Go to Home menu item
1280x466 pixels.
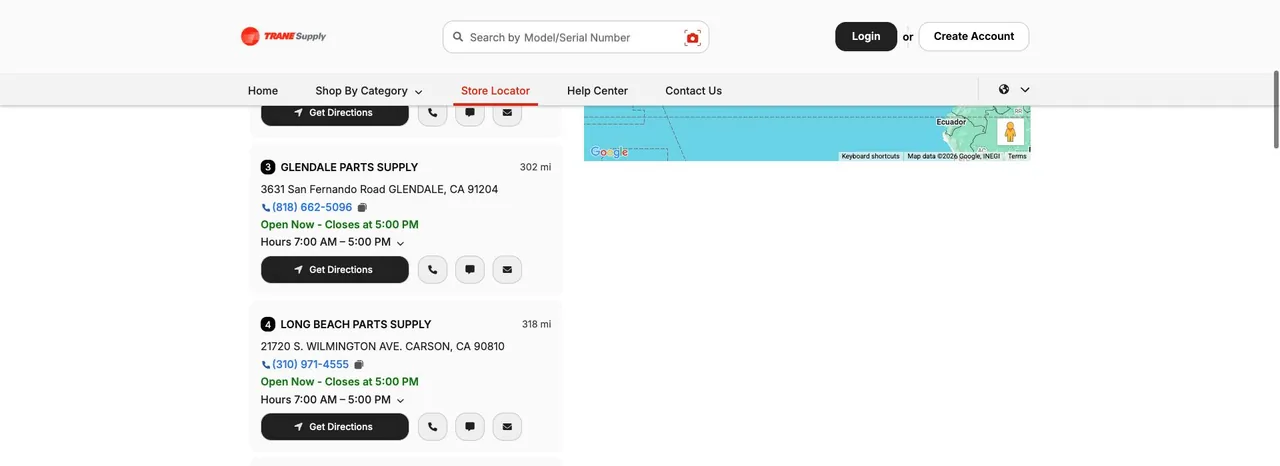[x=263, y=90]
